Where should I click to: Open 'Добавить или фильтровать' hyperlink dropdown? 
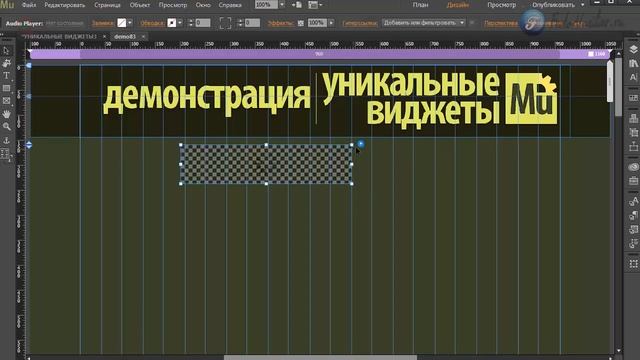[x=423, y=23]
